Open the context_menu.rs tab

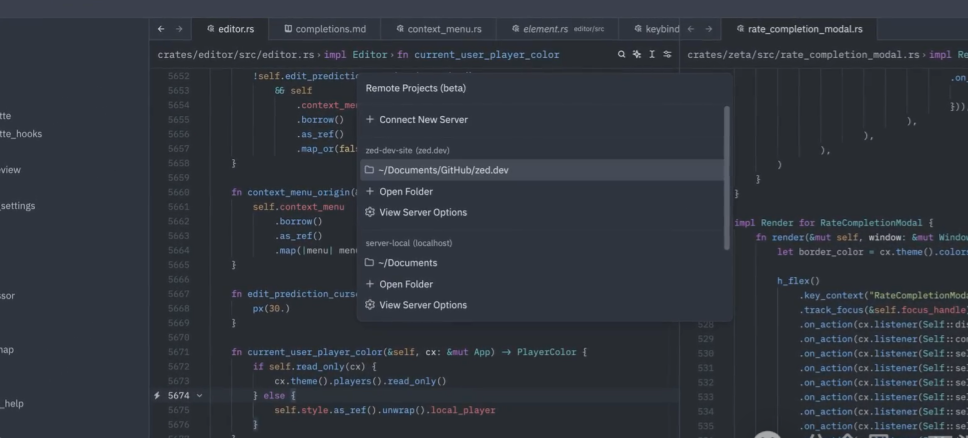point(439,29)
